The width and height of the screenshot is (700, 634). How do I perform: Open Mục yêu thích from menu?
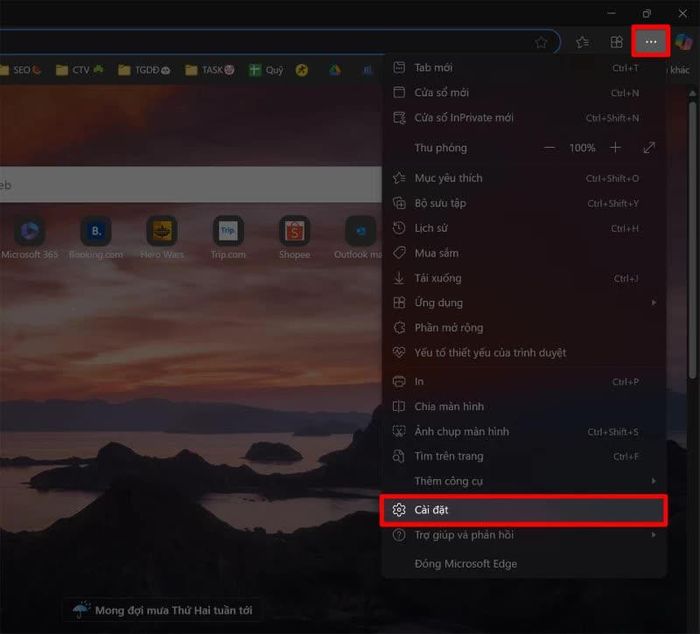click(524, 178)
